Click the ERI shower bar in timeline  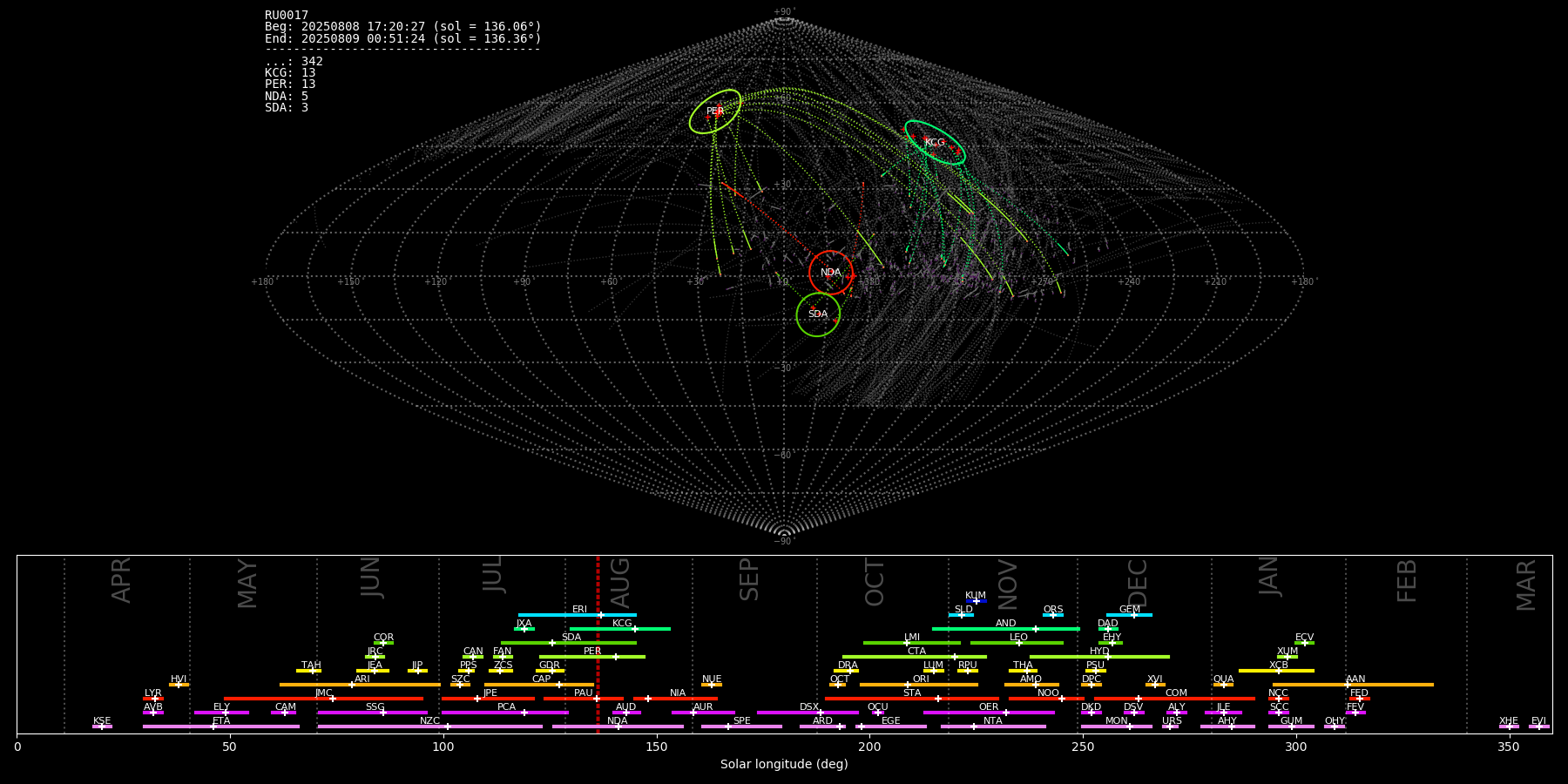[x=578, y=615]
